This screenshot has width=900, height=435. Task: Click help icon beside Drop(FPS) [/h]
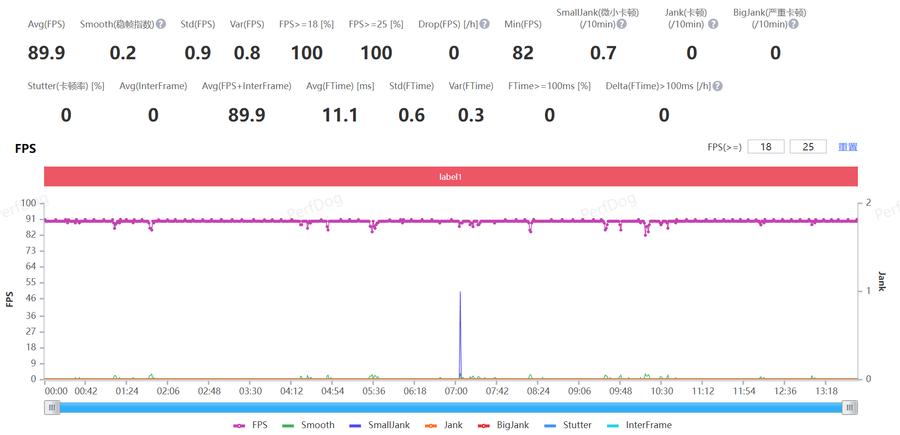(484, 24)
